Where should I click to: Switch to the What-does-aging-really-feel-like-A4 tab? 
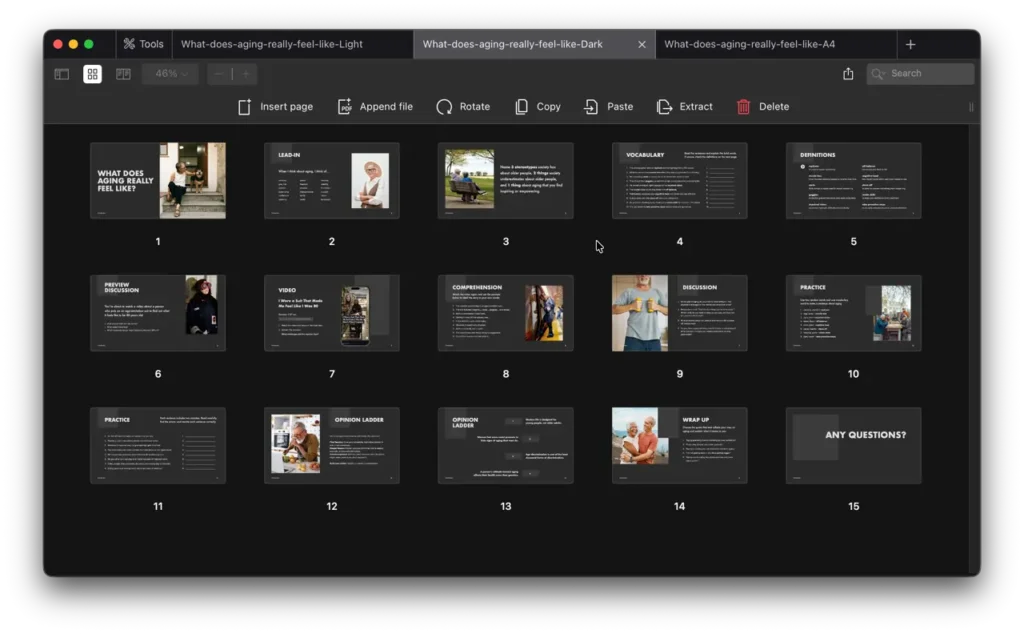tap(750, 44)
